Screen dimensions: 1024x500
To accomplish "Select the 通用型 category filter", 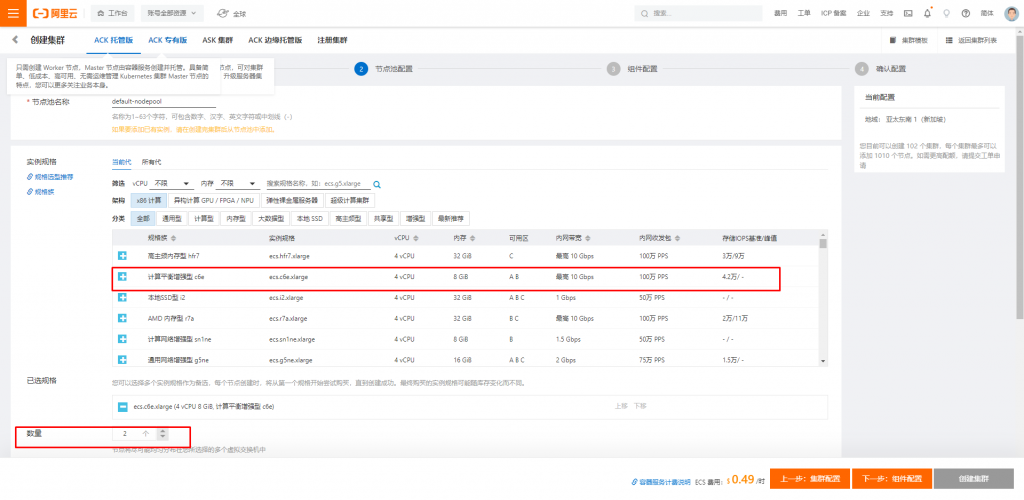I will (x=170, y=218).
